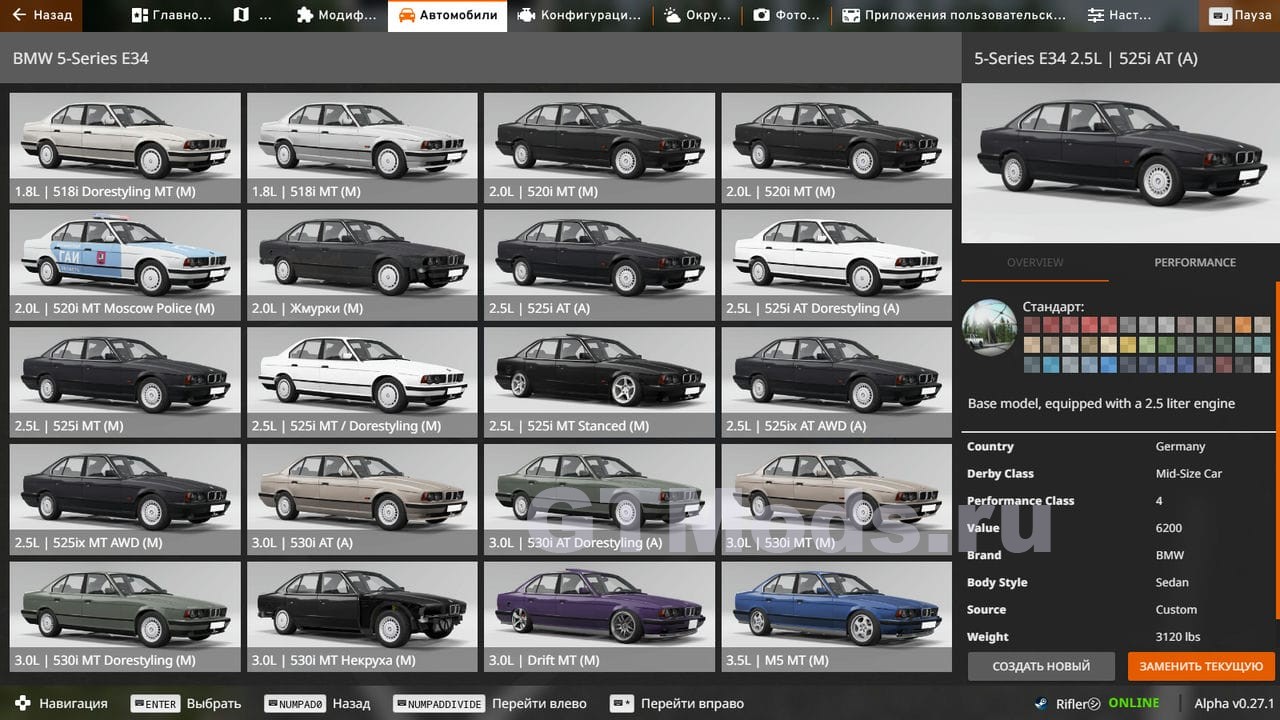The width and height of the screenshot is (1280, 720).
Task: Open the Окружение weather tab
Action: tap(699, 15)
